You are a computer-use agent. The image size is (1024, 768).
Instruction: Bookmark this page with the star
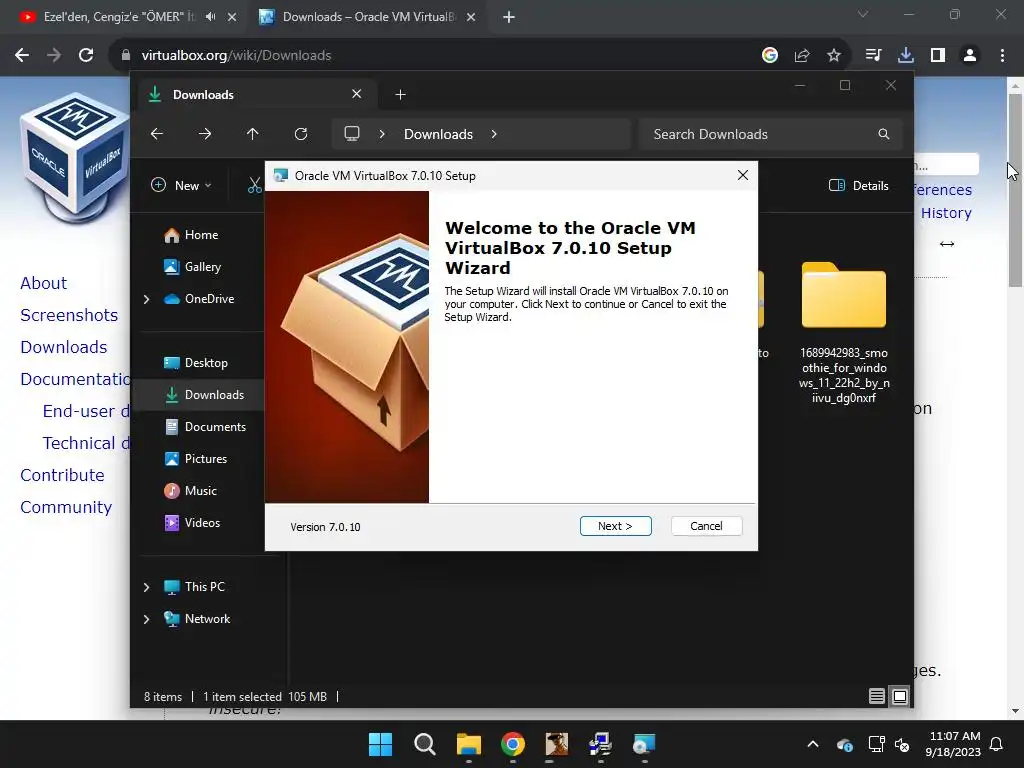pos(834,56)
